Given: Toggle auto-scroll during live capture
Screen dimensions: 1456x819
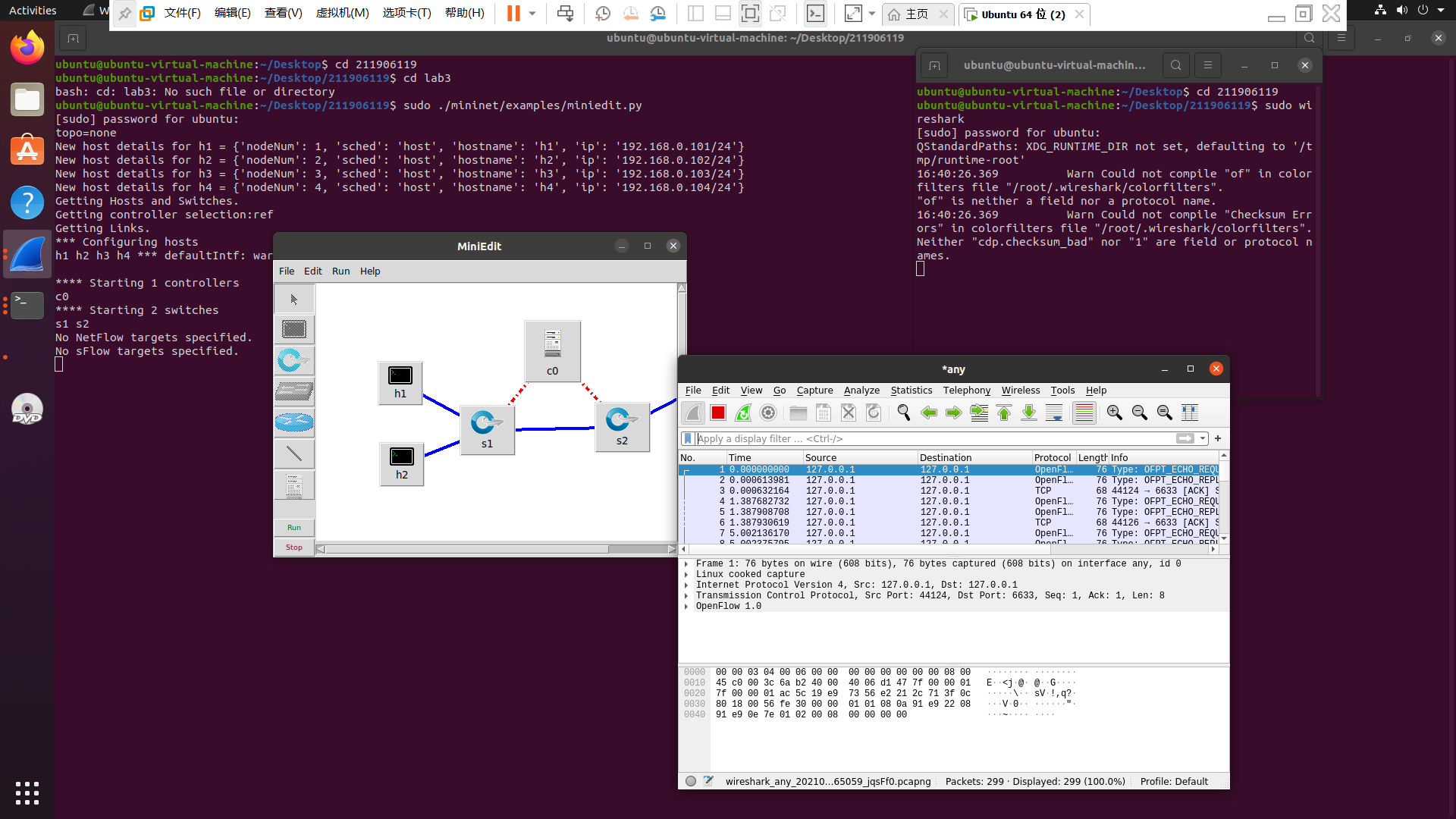Looking at the screenshot, I should pyautogui.click(x=1054, y=413).
